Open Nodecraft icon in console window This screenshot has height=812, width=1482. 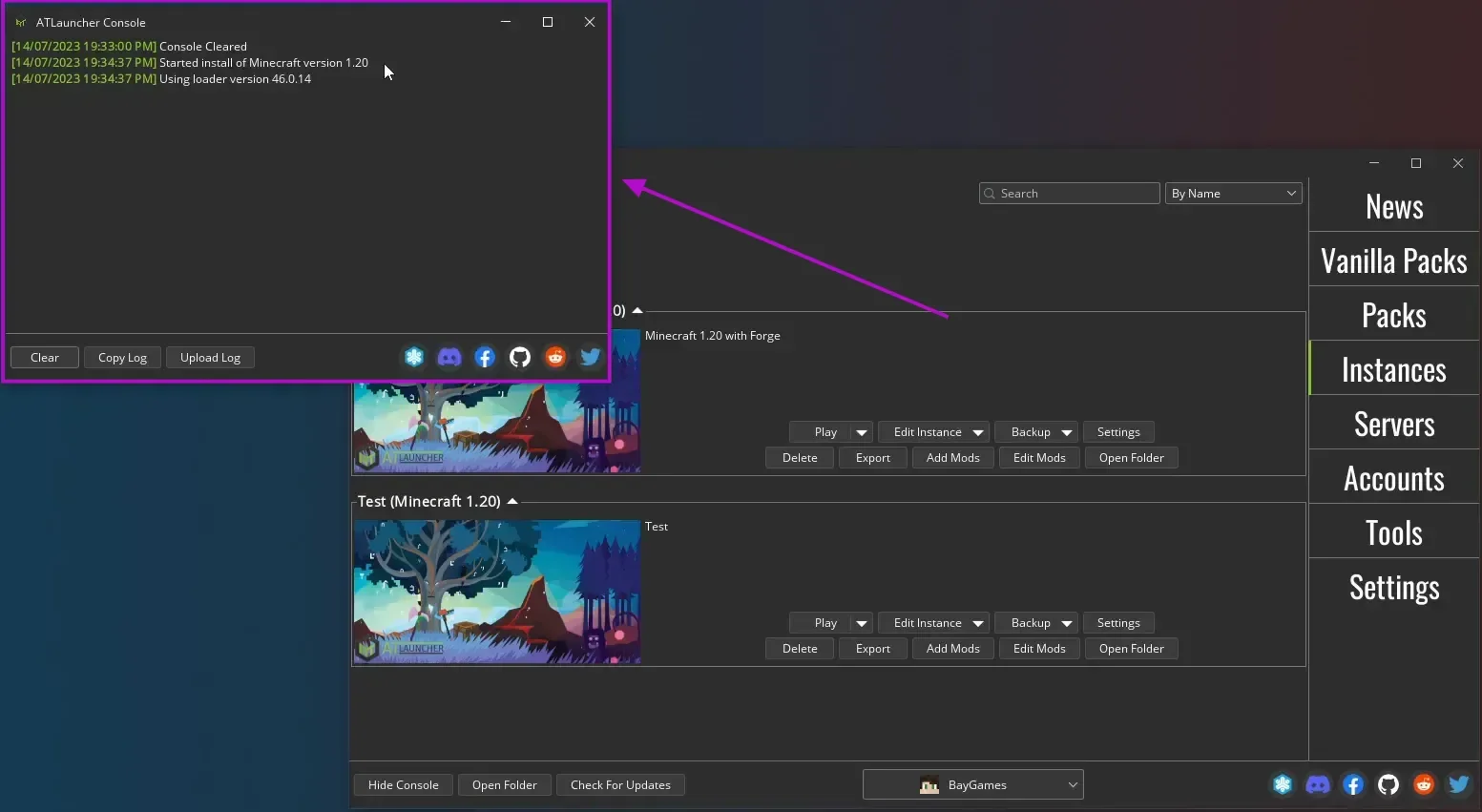click(414, 357)
